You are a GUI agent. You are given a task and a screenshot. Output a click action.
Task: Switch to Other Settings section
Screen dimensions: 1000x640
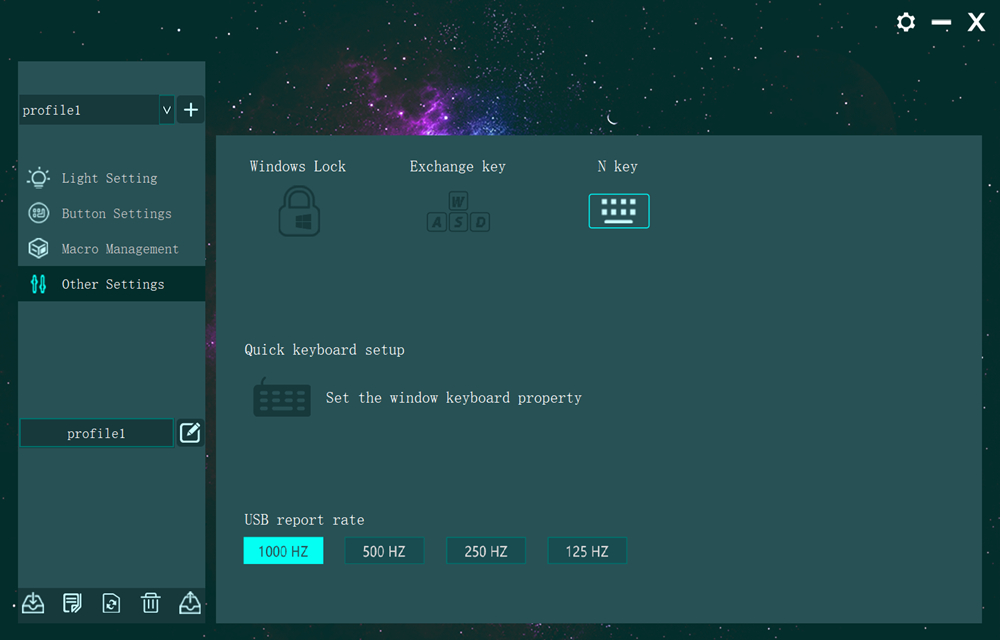pos(113,284)
